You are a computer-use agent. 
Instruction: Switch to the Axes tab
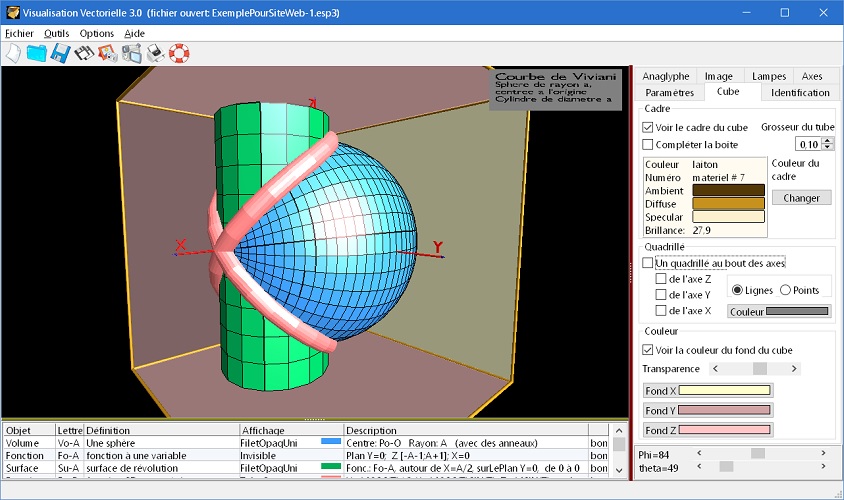tap(812, 76)
